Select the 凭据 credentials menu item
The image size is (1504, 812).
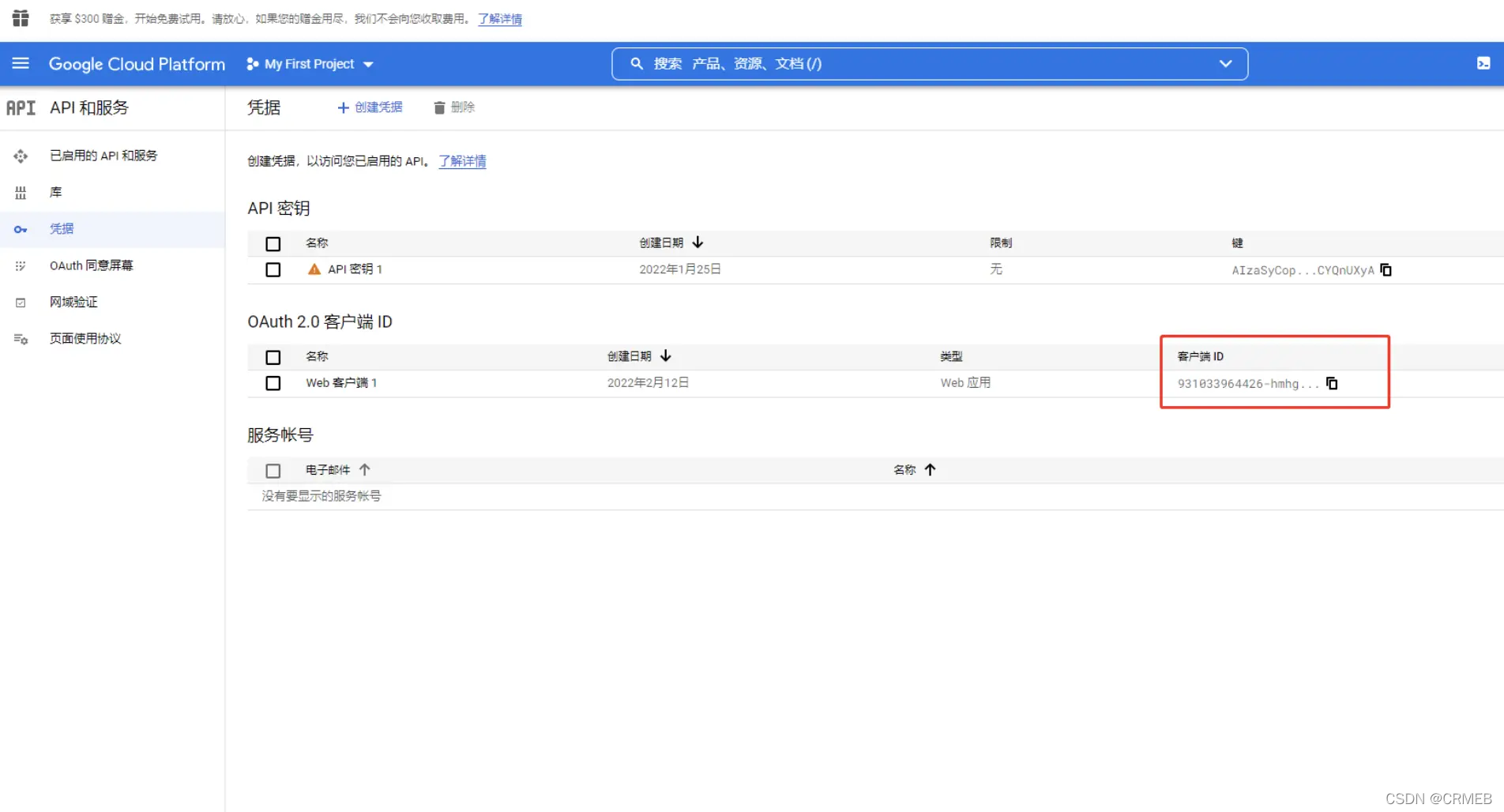click(112, 229)
